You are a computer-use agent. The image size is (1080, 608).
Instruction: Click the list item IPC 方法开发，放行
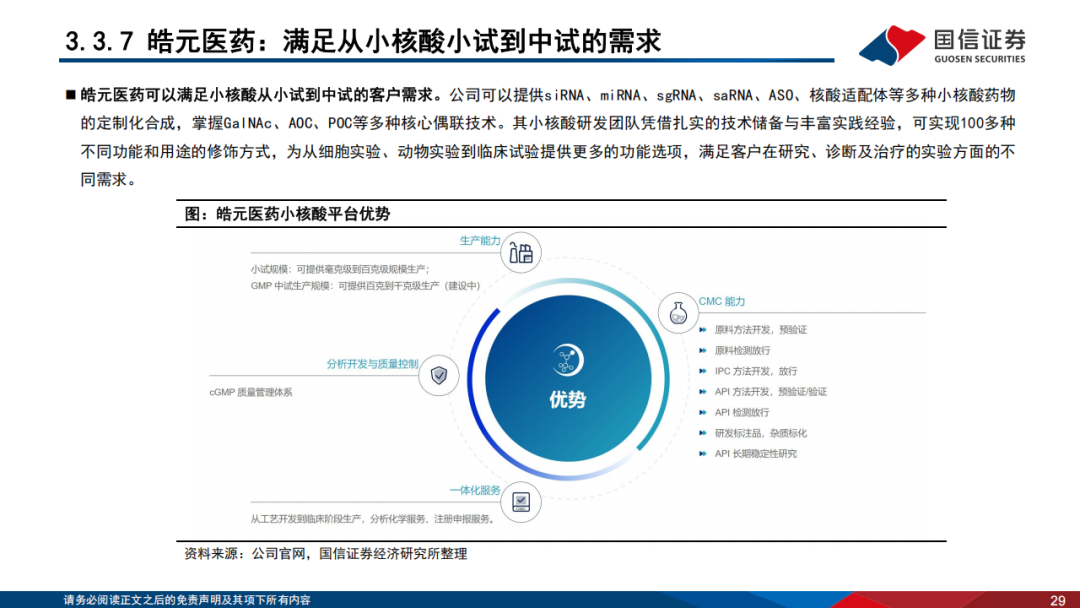click(x=756, y=371)
